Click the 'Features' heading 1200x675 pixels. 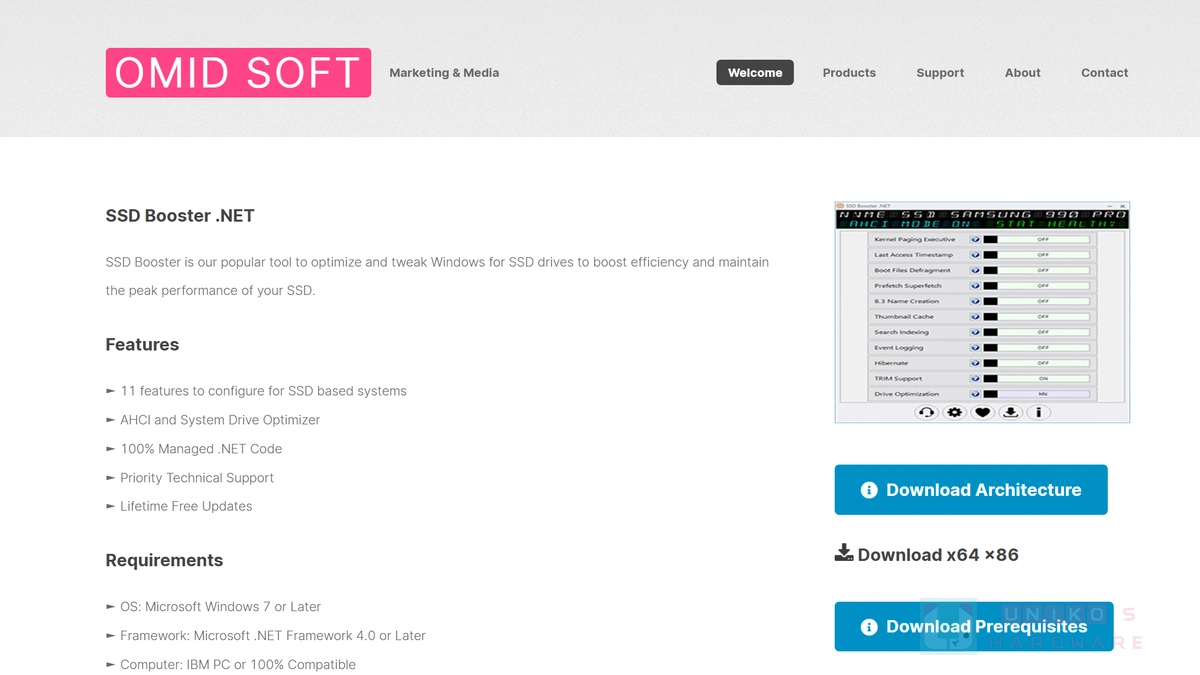(x=142, y=345)
